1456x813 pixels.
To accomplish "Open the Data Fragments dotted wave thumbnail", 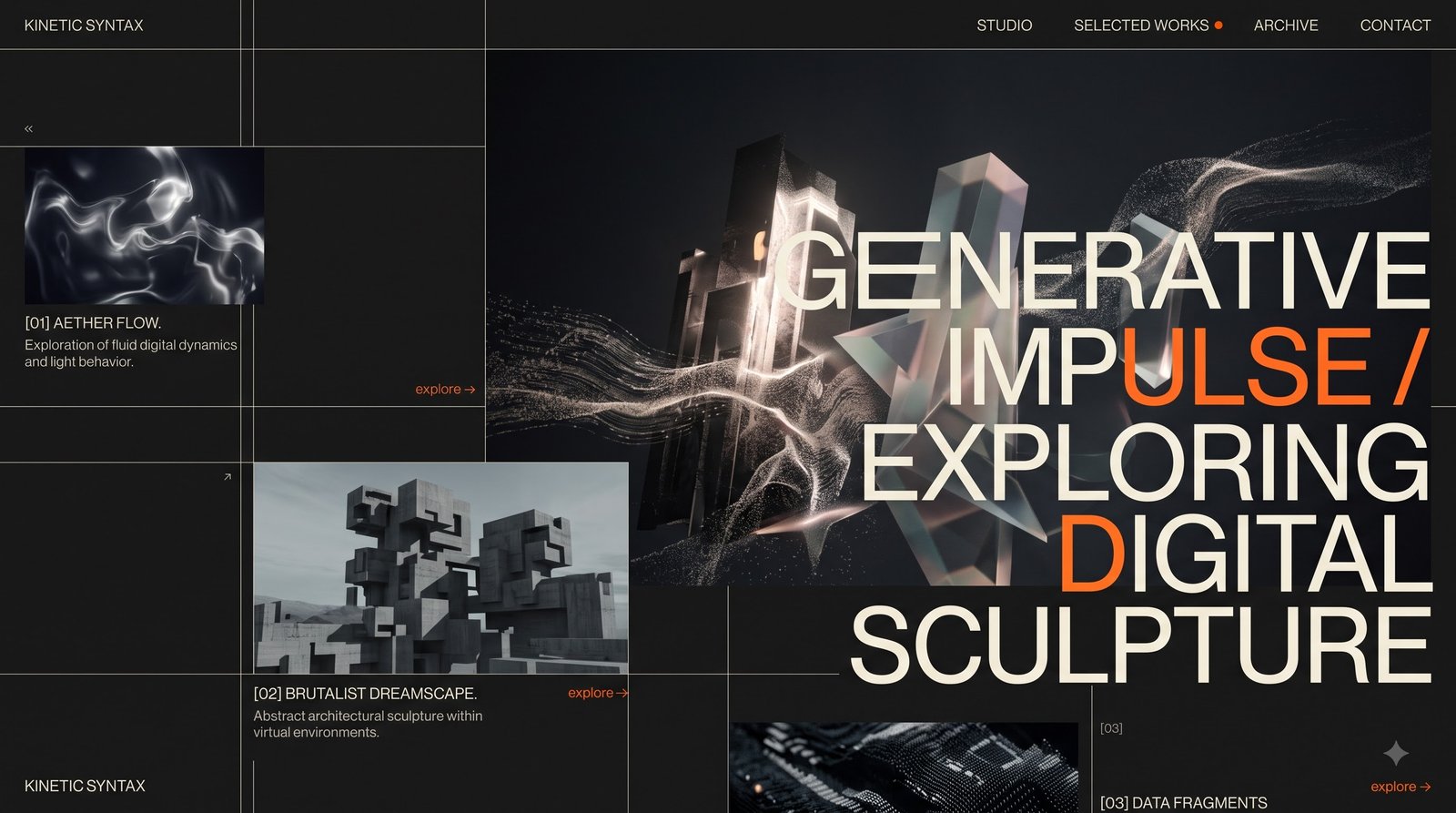I will coord(904,767).
